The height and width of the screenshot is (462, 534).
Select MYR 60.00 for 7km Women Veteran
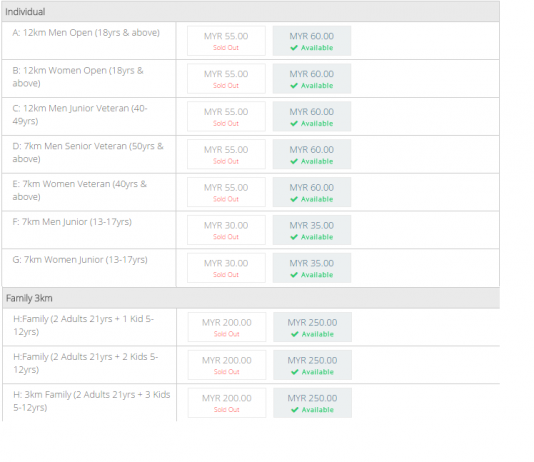point(312,192)
